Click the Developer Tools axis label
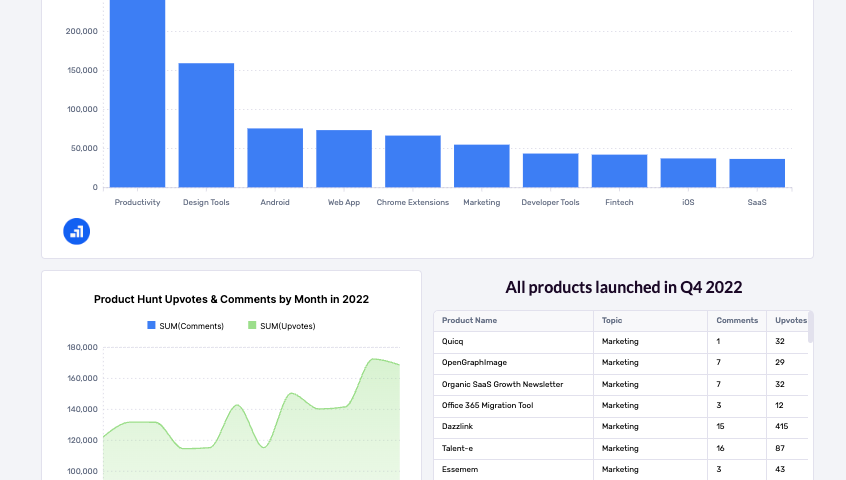Screen dimensions: 846x480 (550, 202)
